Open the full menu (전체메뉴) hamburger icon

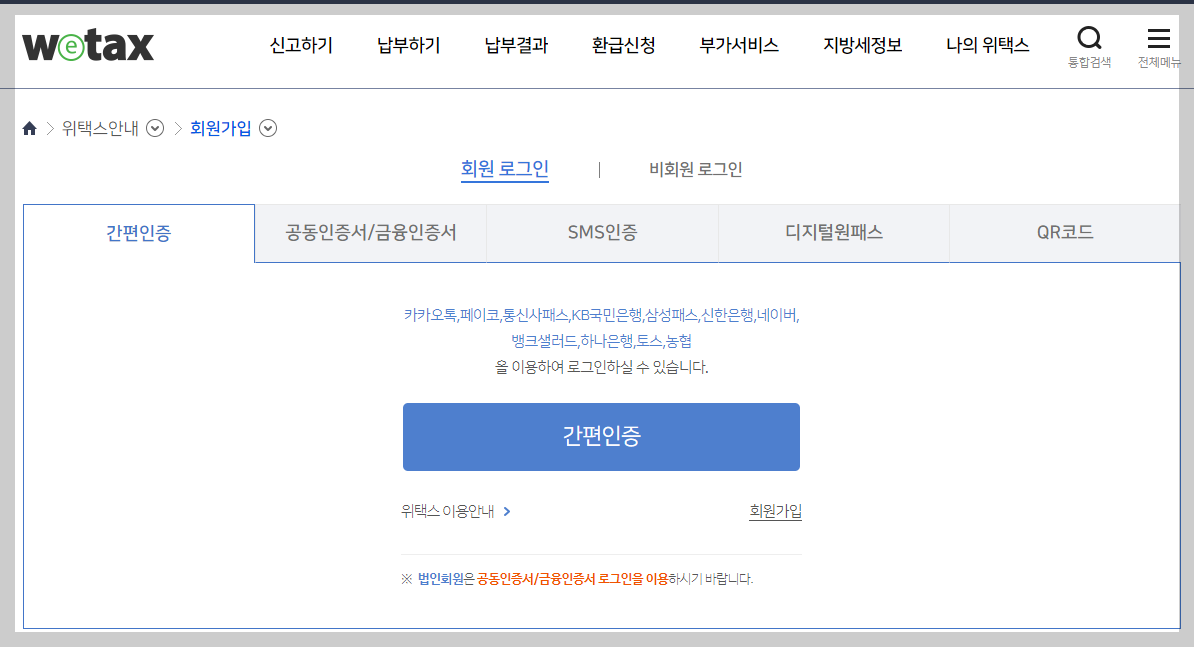coord(1158,38)
